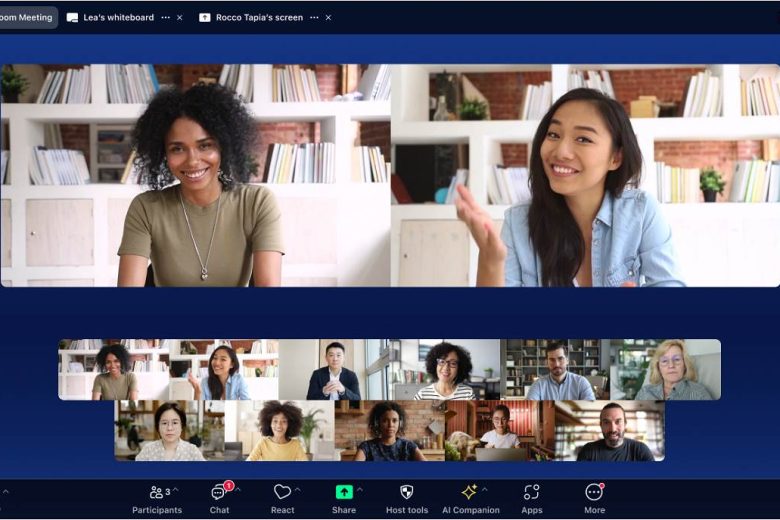This screenshot has height=520, width=780.
Task: Close Rocco Tapia's screen tab
Action: pos(328,17)
